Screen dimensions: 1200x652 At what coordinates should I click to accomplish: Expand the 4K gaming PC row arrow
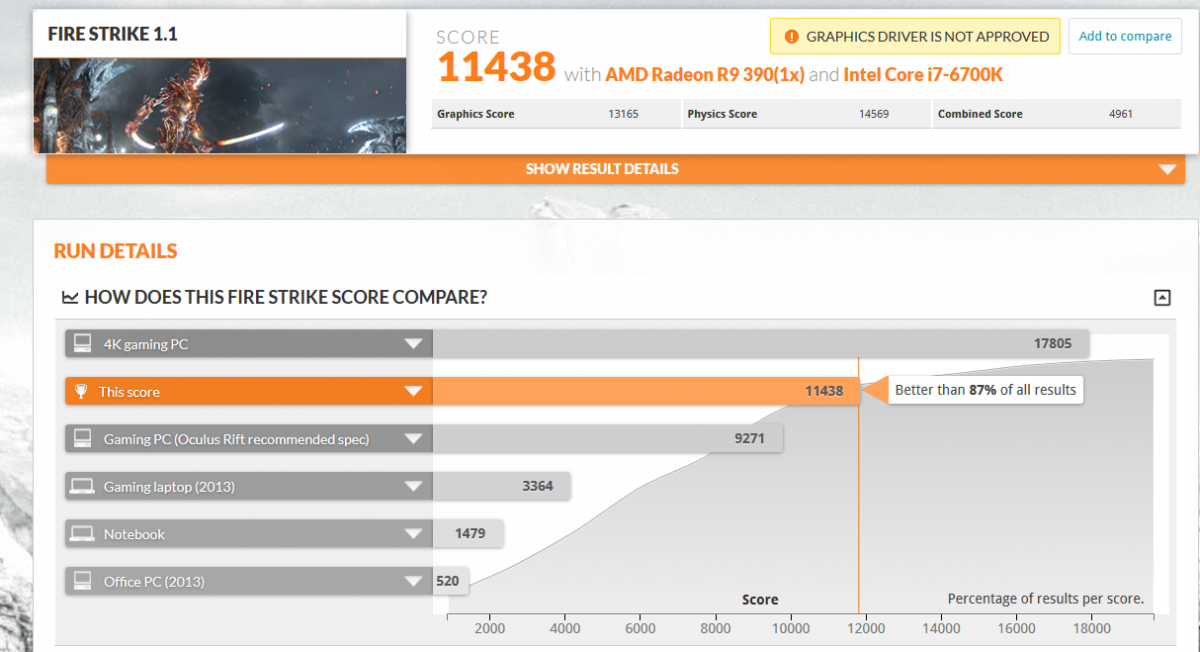click(414, 344)
